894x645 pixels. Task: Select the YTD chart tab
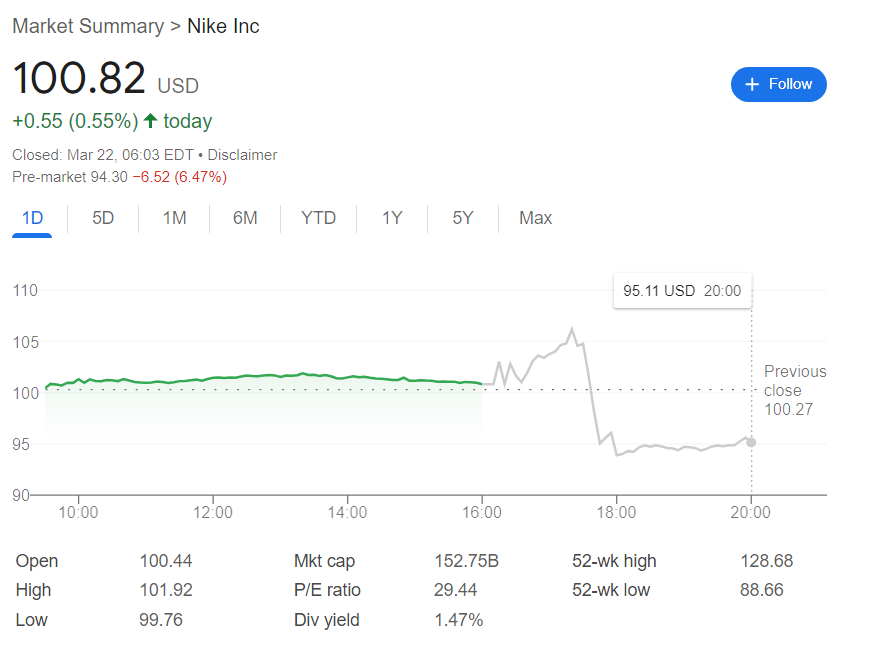tap(319, 218)
